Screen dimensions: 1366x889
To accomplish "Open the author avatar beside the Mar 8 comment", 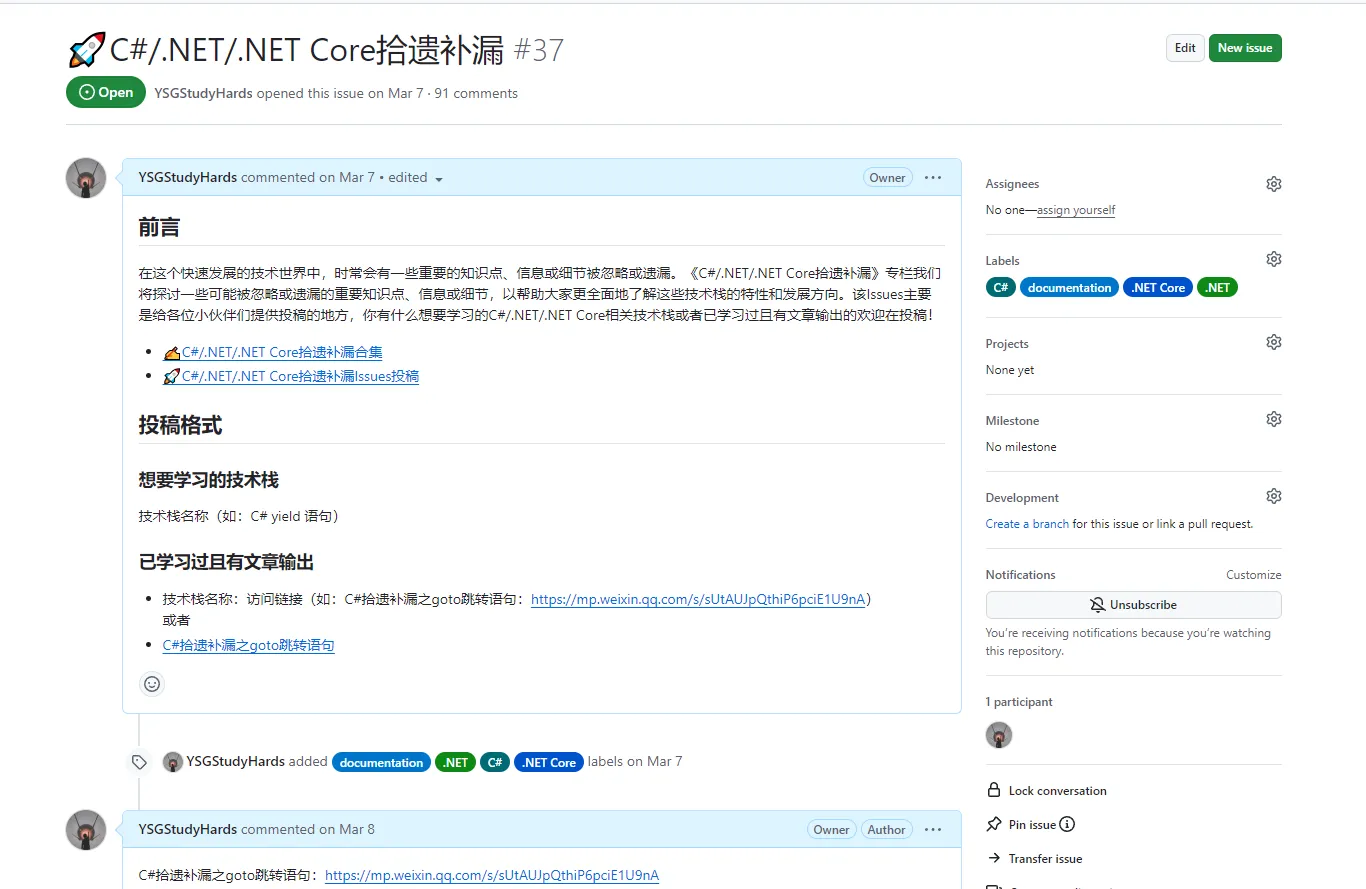I will (86, 830).
